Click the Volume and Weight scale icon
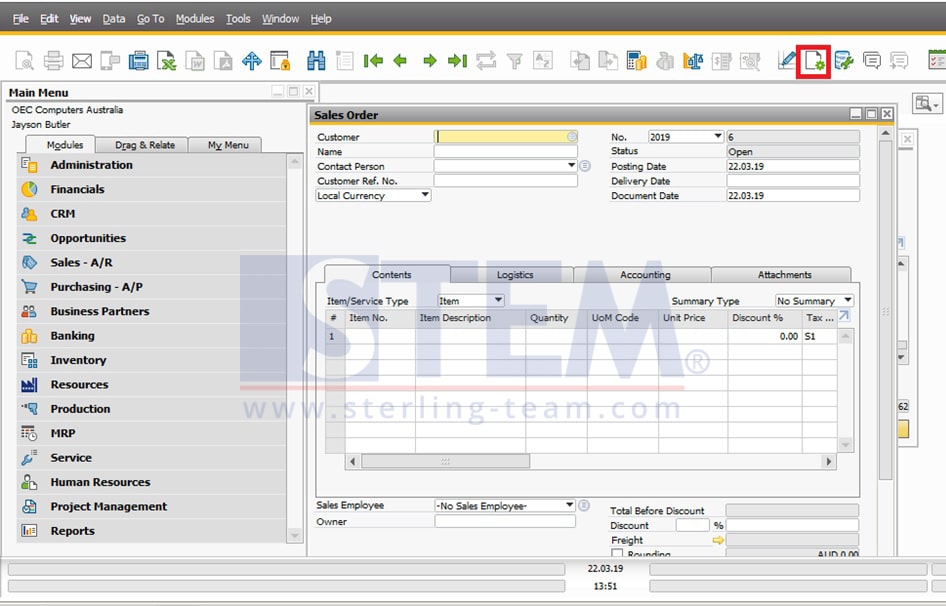Screen dimensions: 946x606 (x=693, y=60)
